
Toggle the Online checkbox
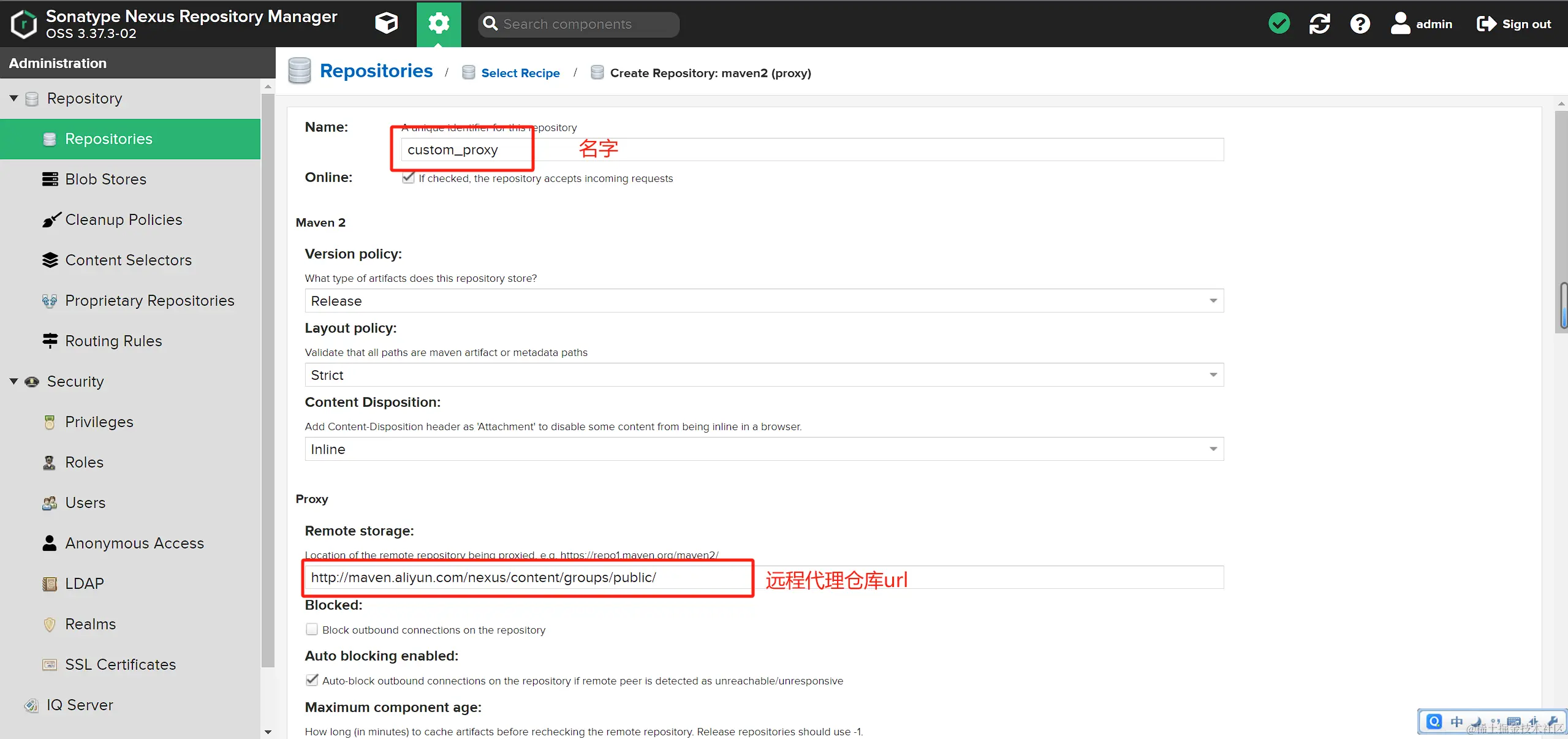point(408,178)
